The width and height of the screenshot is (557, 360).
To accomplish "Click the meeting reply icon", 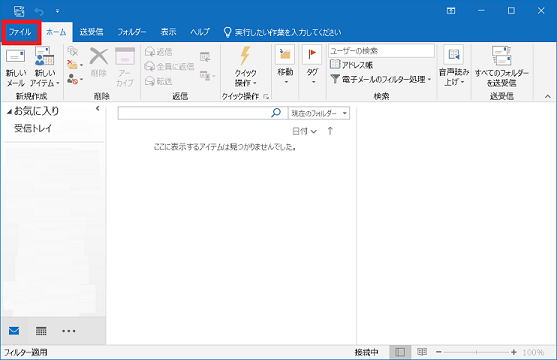I will pyautogui.click(x=205, y=57).
